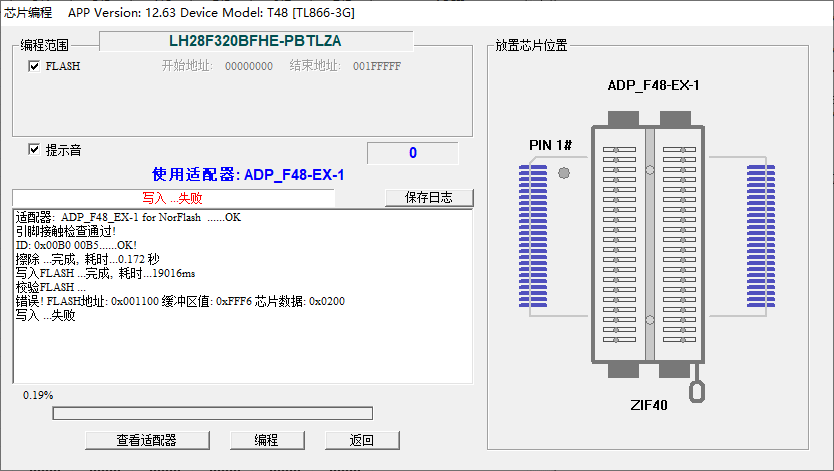Viewport: 834px width, 471px height.
Task: Open 查看适配器 adapter view
Action: [x=146, y=440]
